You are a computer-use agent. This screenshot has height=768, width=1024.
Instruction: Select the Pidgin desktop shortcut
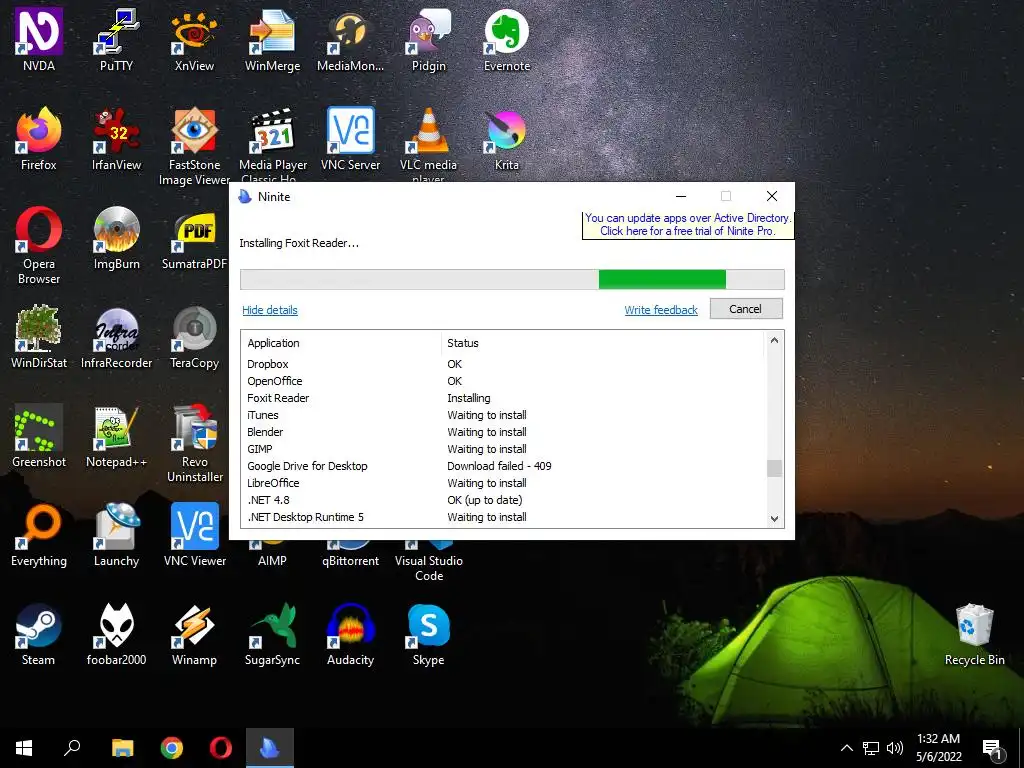(428, 39)
